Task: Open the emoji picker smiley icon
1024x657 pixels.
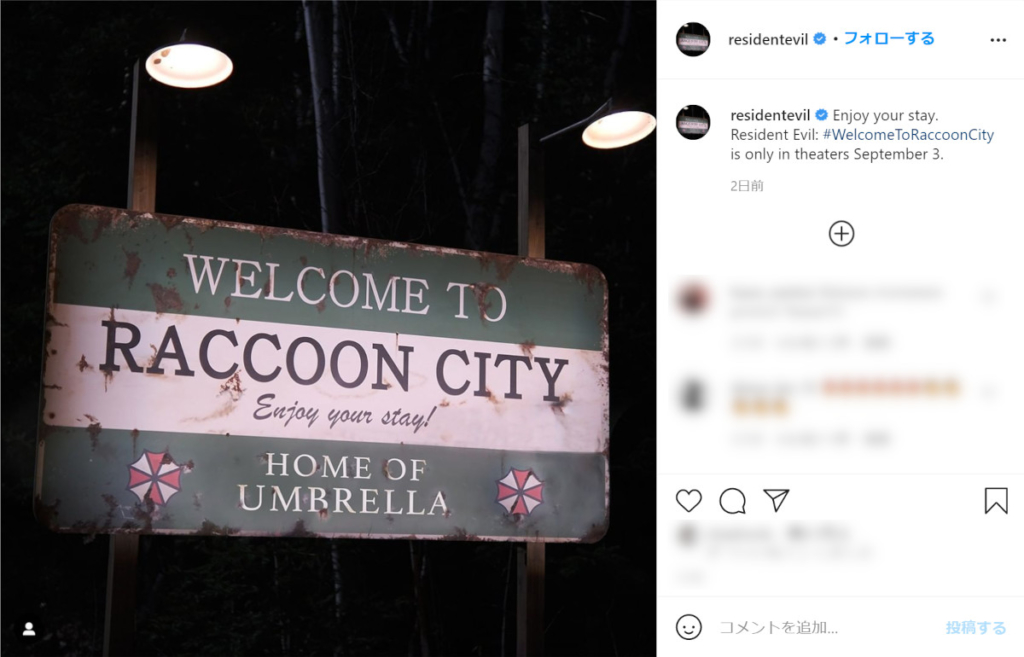Action: [x=688, y=627]
